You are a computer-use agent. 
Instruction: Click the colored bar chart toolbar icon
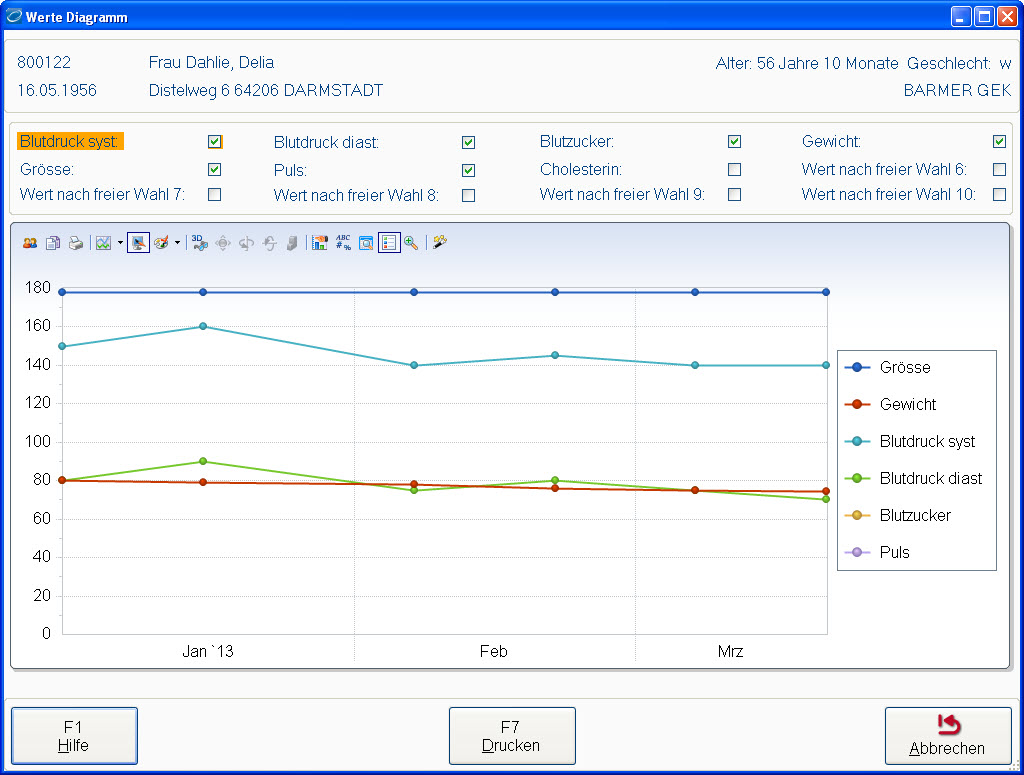coord(319,243)
